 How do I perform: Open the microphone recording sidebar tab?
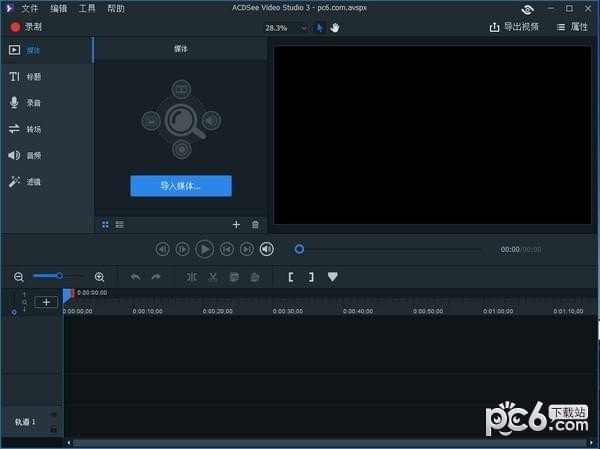[47, 103]
